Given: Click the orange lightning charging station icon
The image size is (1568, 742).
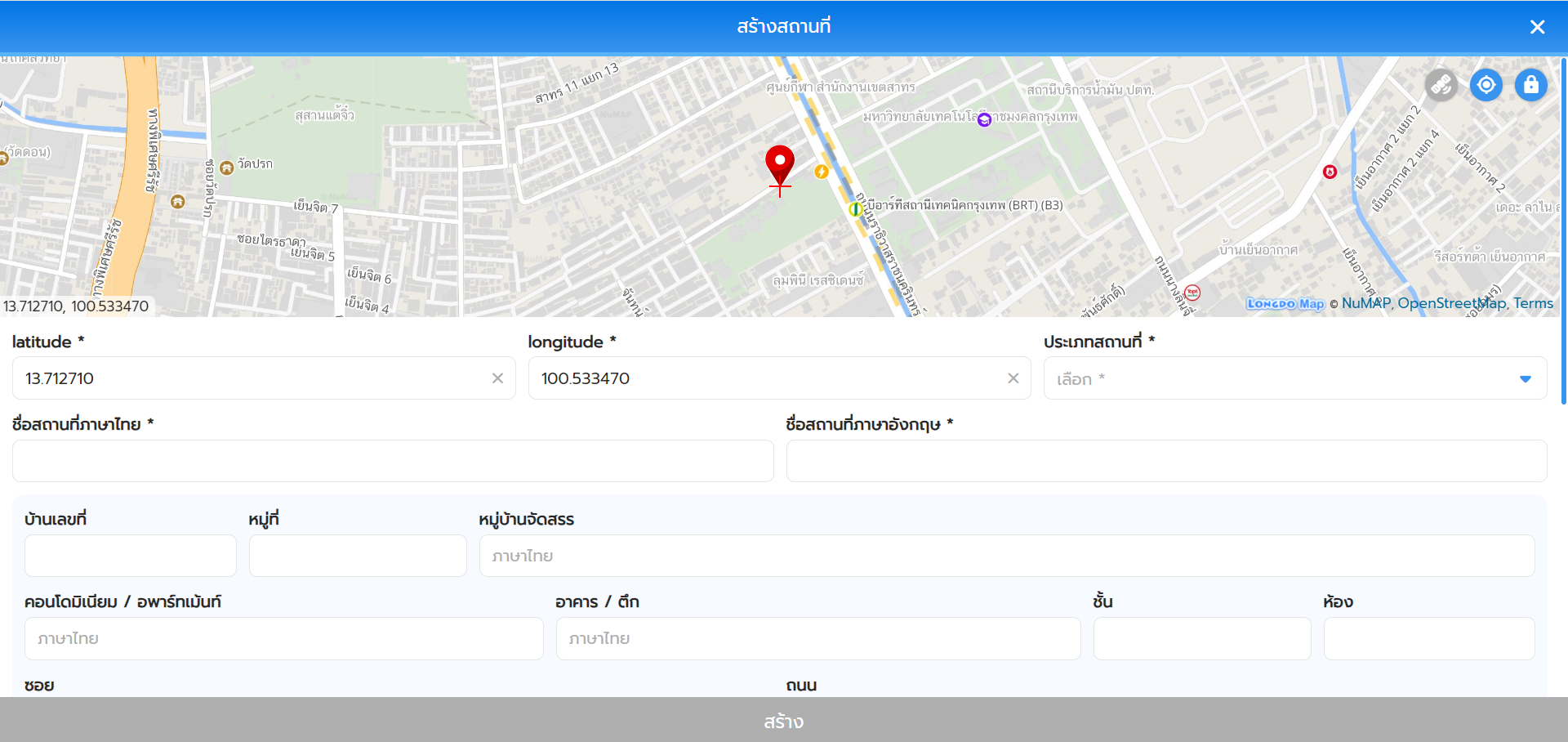Looking at the screenshot, I should point(822,172).
